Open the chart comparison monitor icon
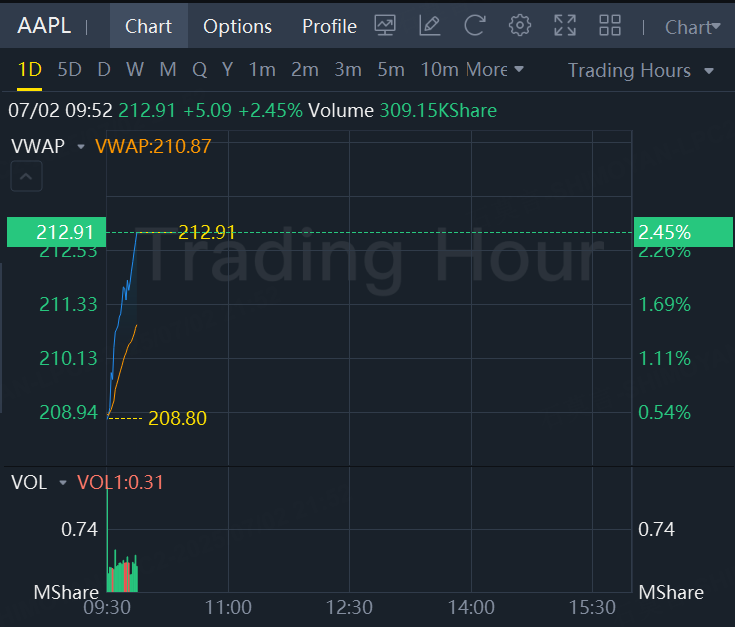735x627 pixels. tap(385, 25)
